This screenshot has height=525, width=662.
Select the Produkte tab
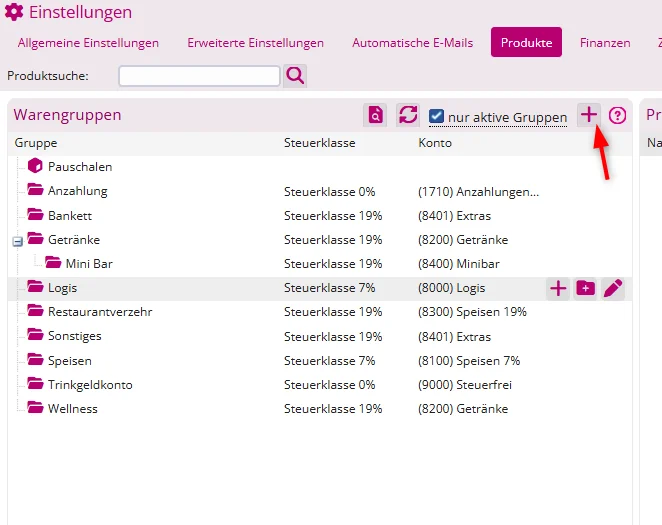(x=526, y=42)
